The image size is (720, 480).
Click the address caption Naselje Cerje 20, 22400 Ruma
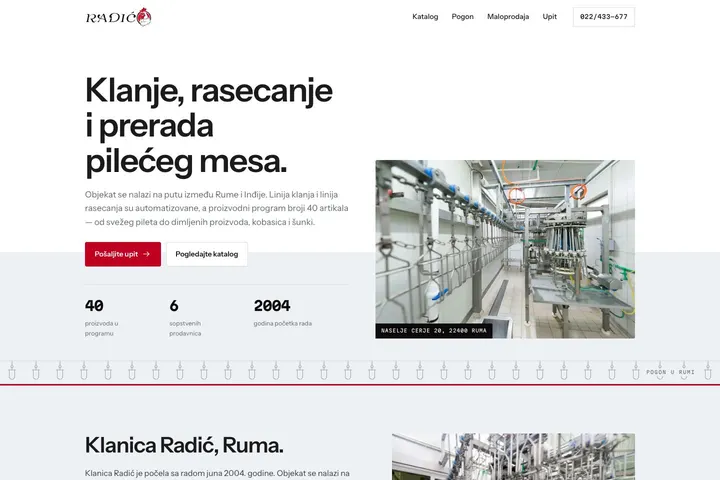tap(433, 331)
